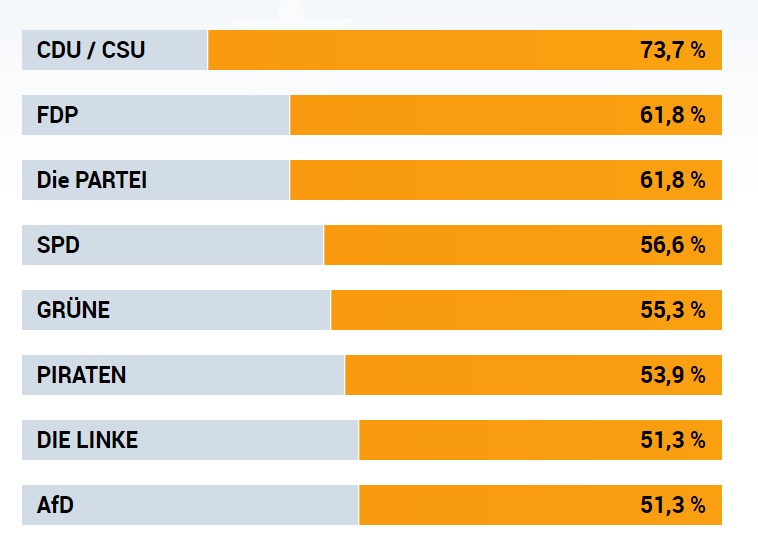758x553 pixels.
Task: Select the 53,9 % value for PIRATEN
Action: pyautogui.click(x=673, y=375)
